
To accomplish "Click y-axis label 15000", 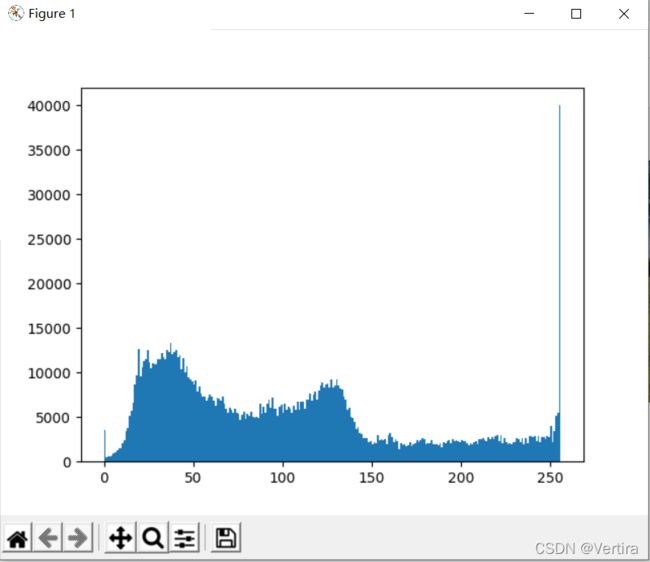I will [x=49, y=329].
